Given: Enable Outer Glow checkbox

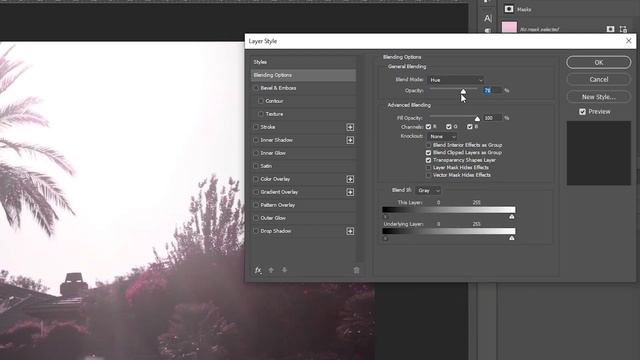Looking at the screenshot, I should 256,218.
